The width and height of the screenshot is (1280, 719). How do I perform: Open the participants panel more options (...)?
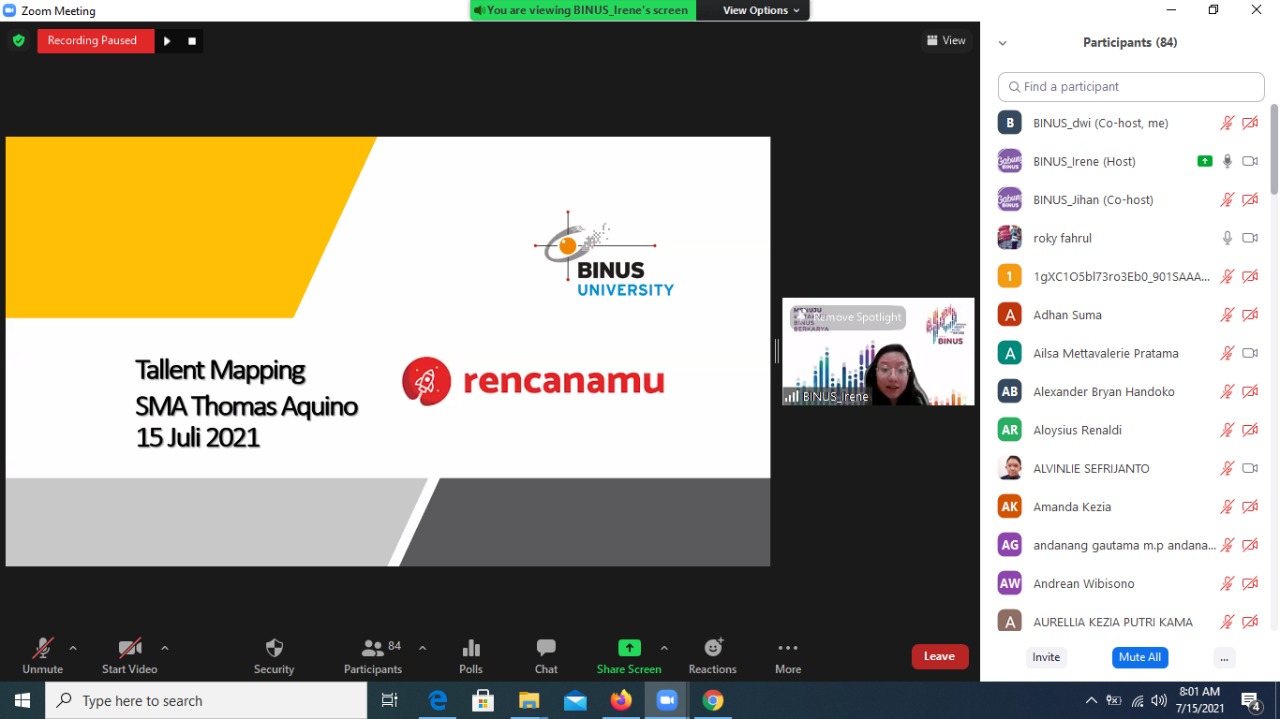click(x=1224, y=657)
